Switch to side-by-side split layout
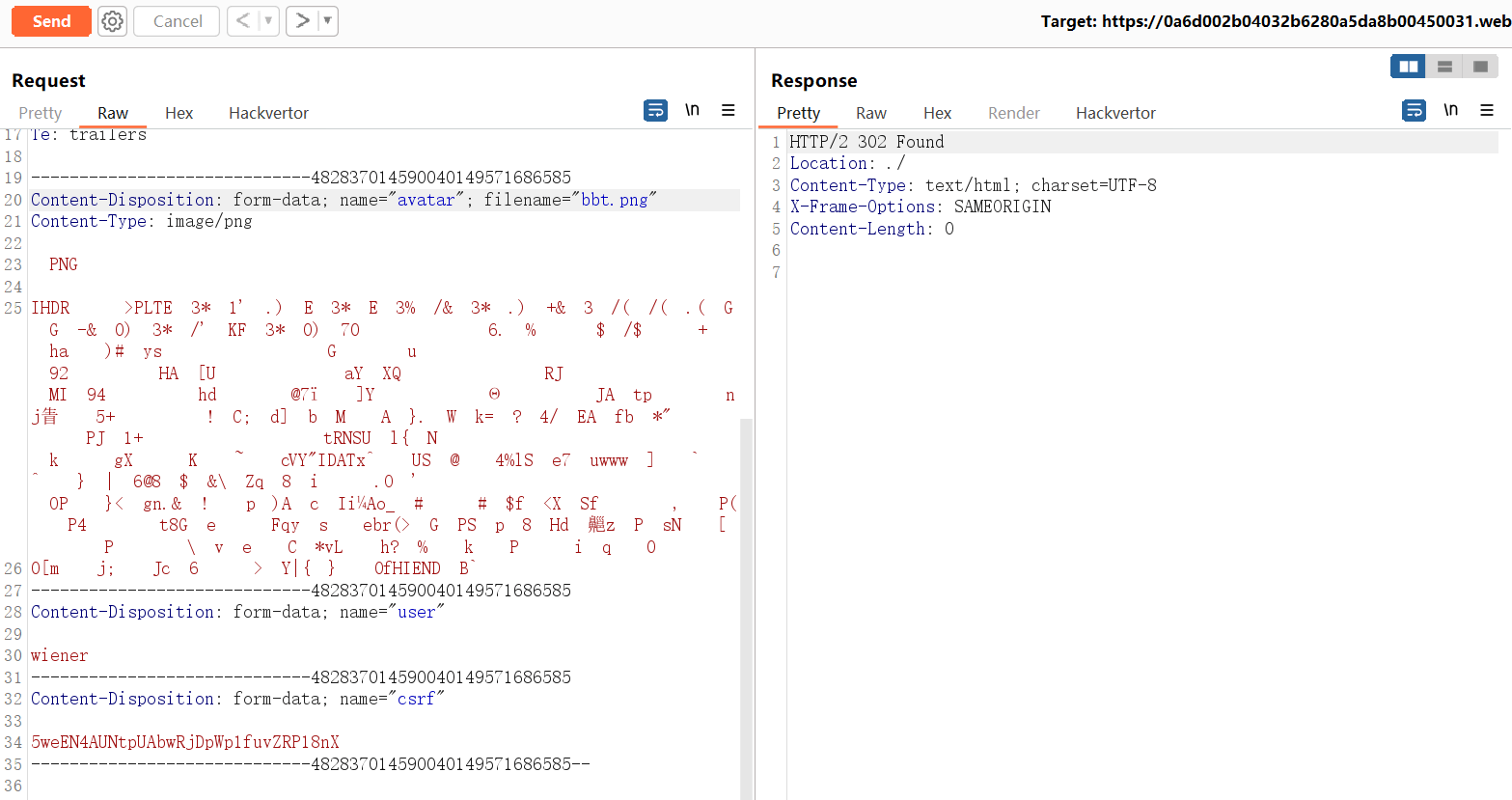1512x800 pixels. pos(1409,67)
